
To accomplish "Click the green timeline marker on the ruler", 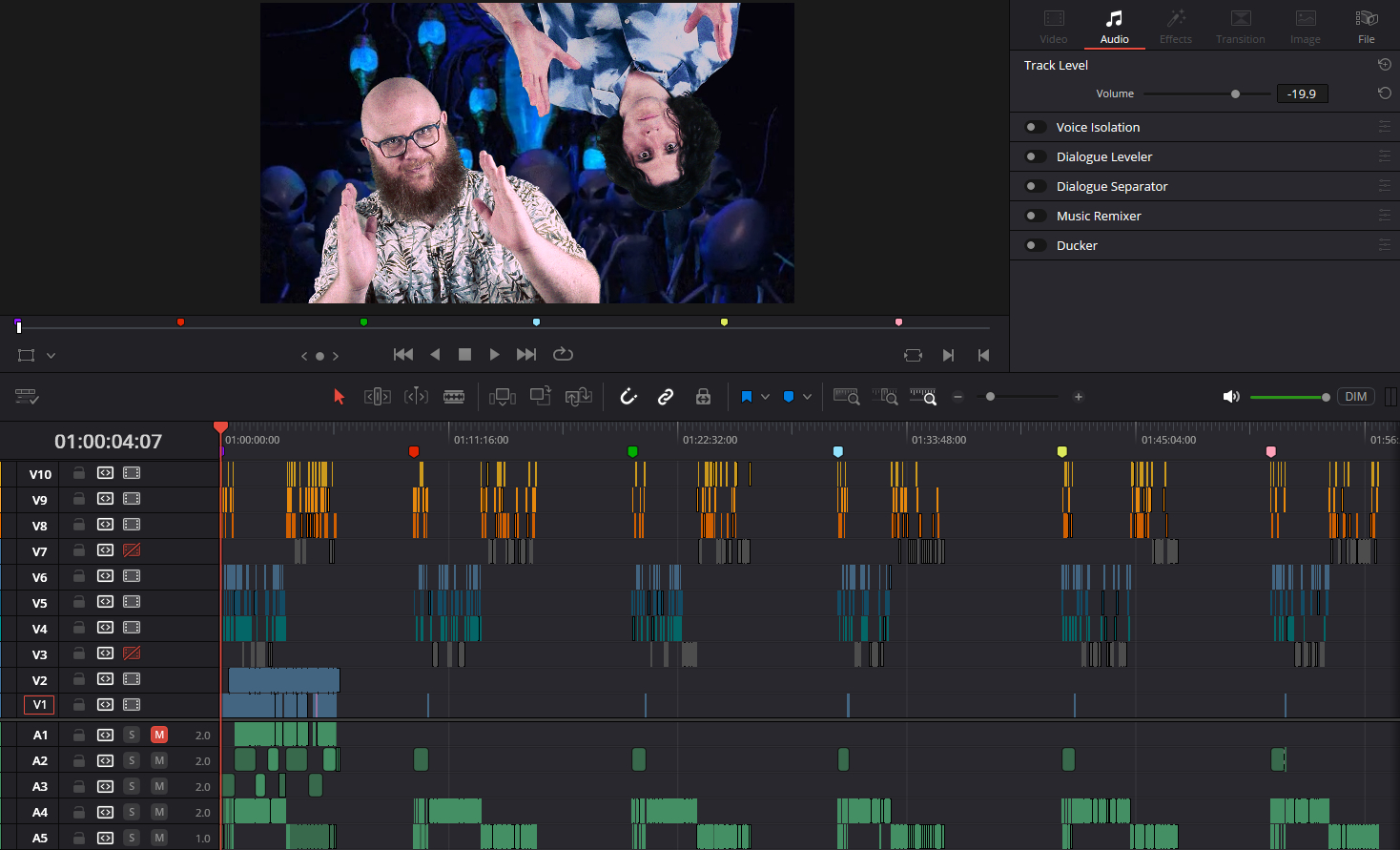I will click(x=632, y=451).
